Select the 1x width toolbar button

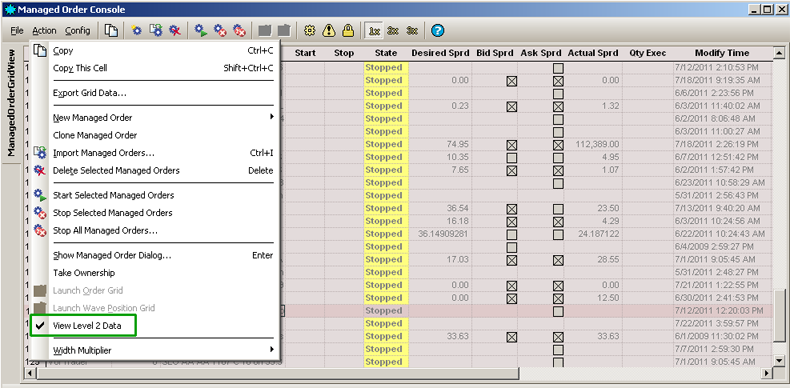coord(374,31)
